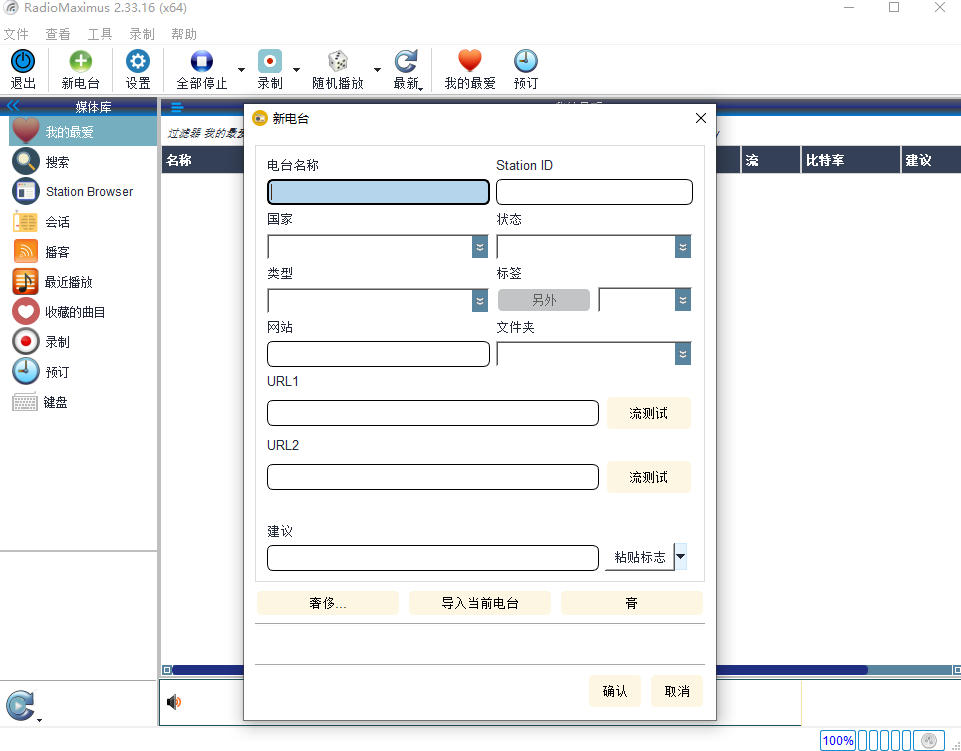The image size is (961, 751).
Task: Click the Station ID input field
Action: click(x=594, y=192)
